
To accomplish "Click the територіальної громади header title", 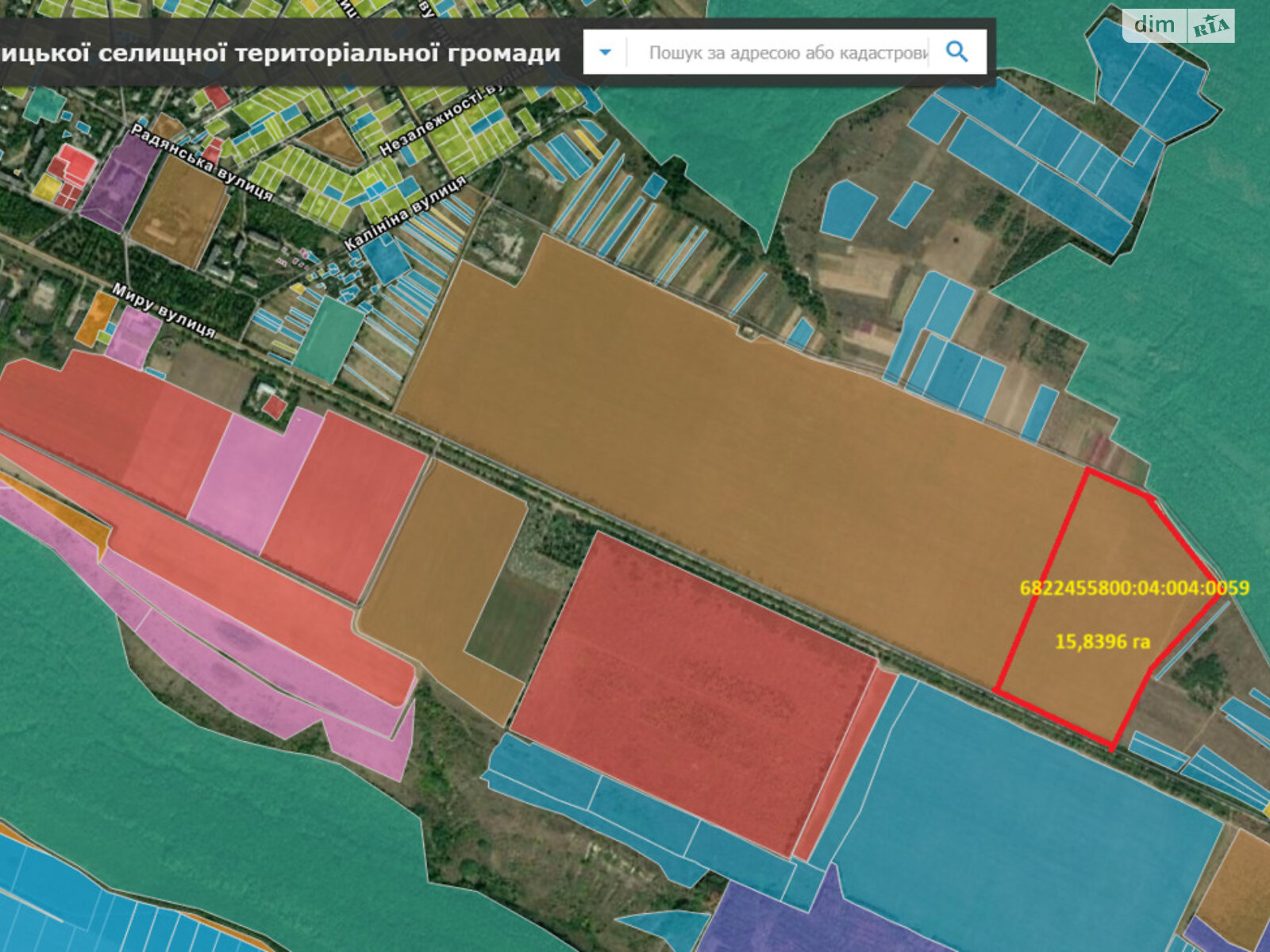I will (x=280, y=53).
